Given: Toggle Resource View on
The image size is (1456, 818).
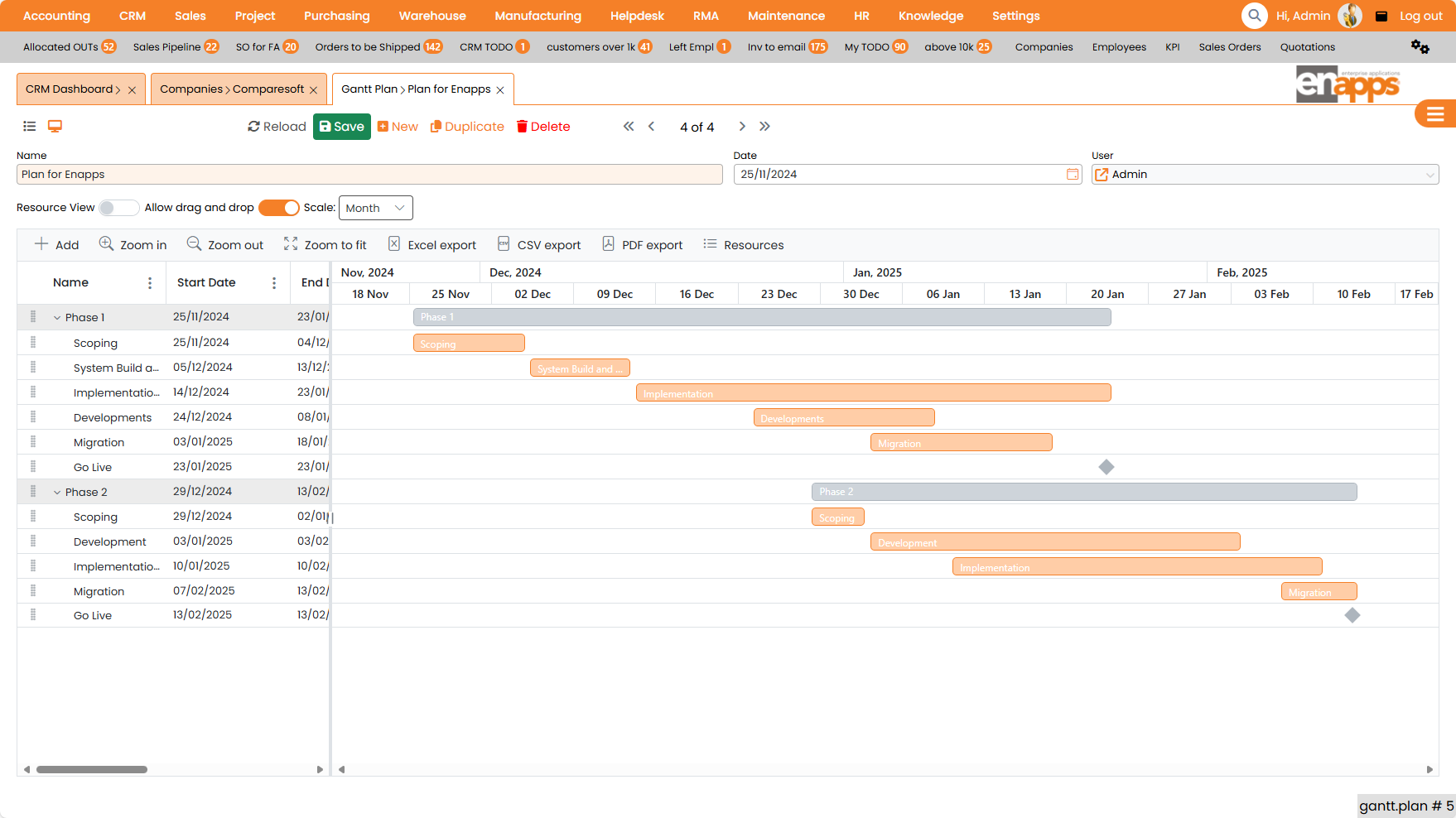Looking at the screenshot, I should click(x=118, y=207).
